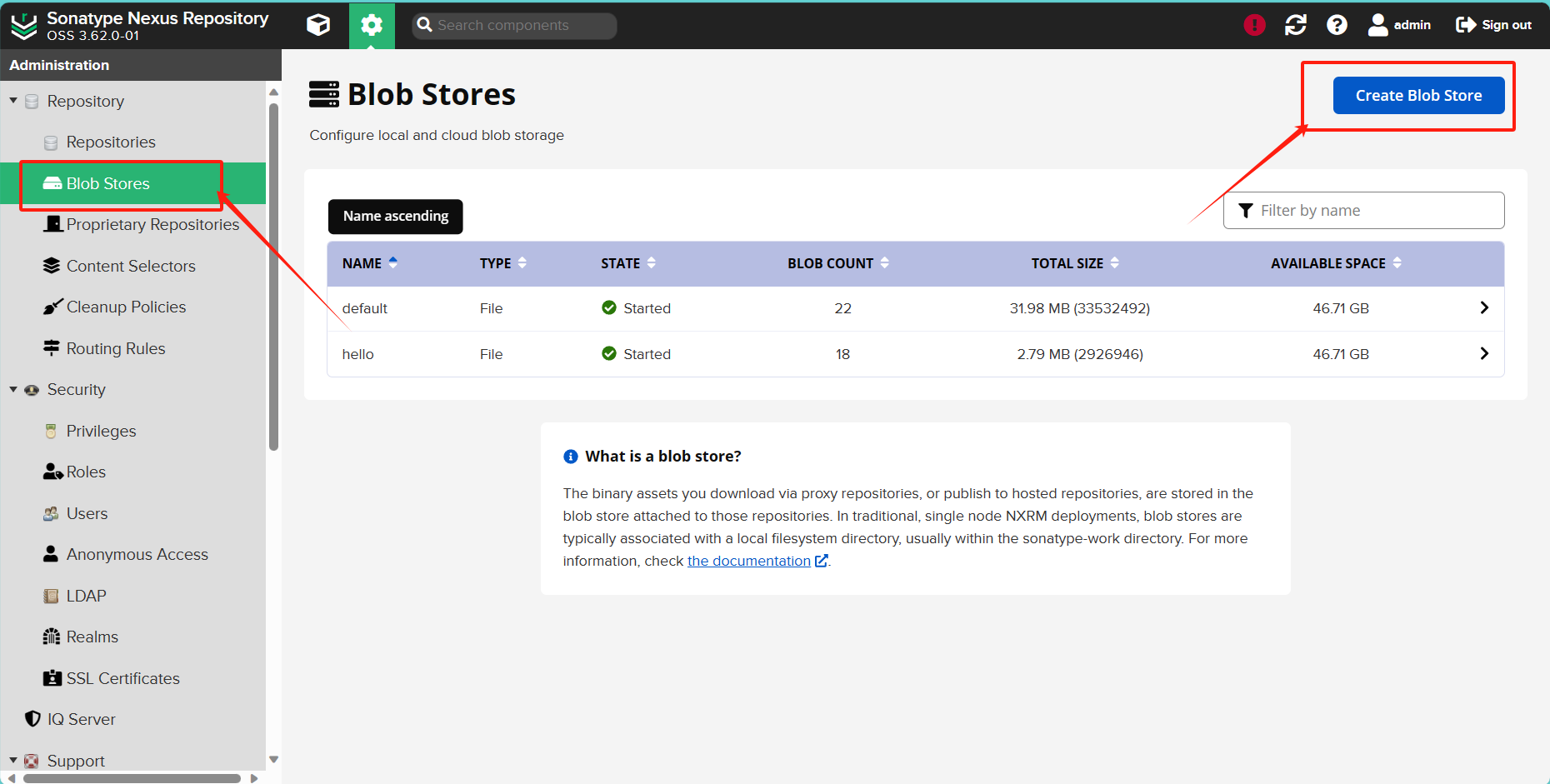Open Anonymous Access settings
1550x784 pixels.
(x=137, y=554)
